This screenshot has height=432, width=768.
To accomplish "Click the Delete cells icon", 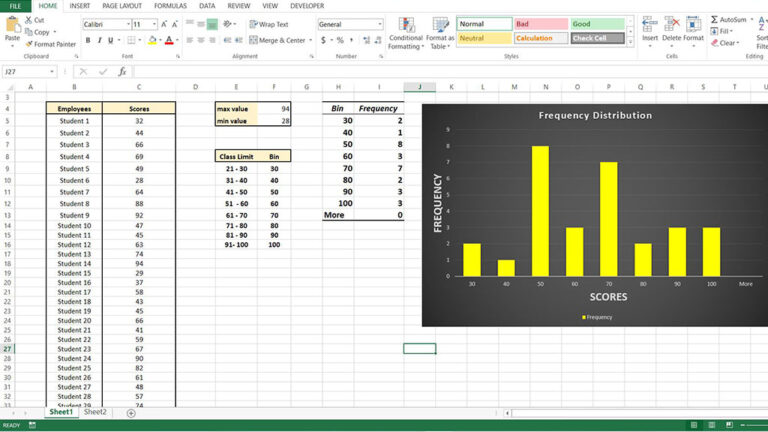I will [x=672, y=24].
